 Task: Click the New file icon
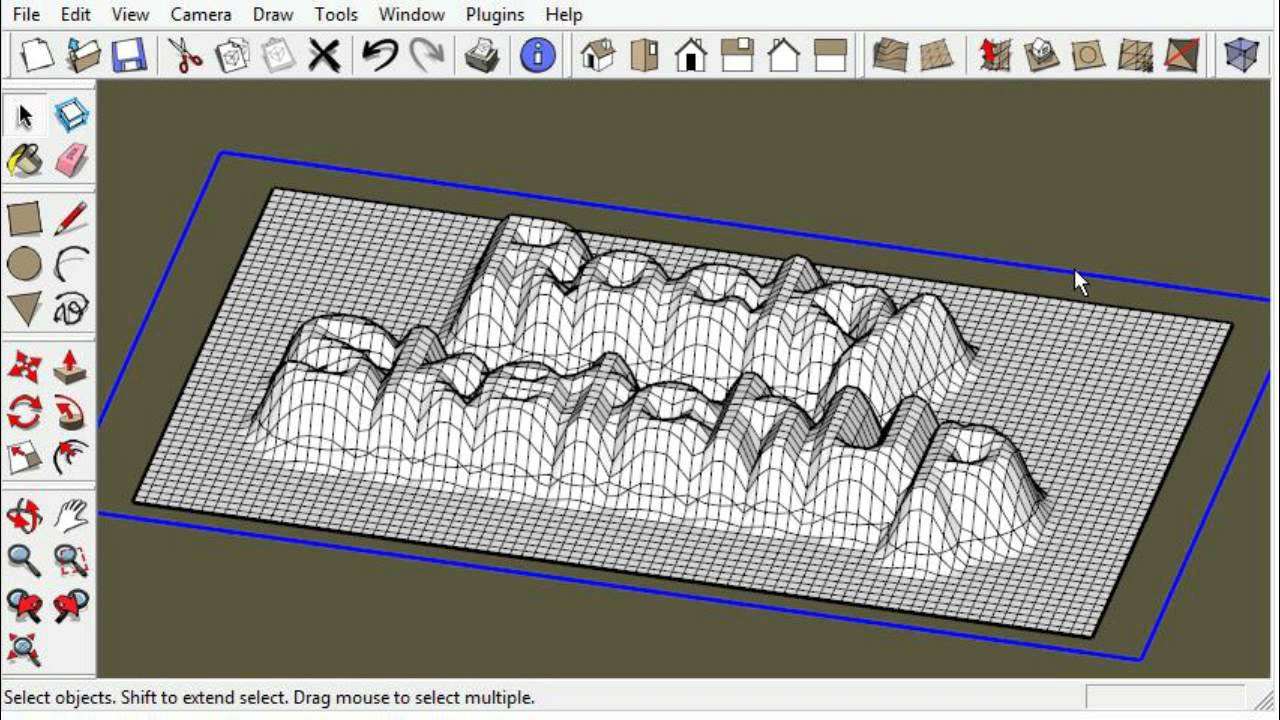pyautogui.click(x=36, y=55)
